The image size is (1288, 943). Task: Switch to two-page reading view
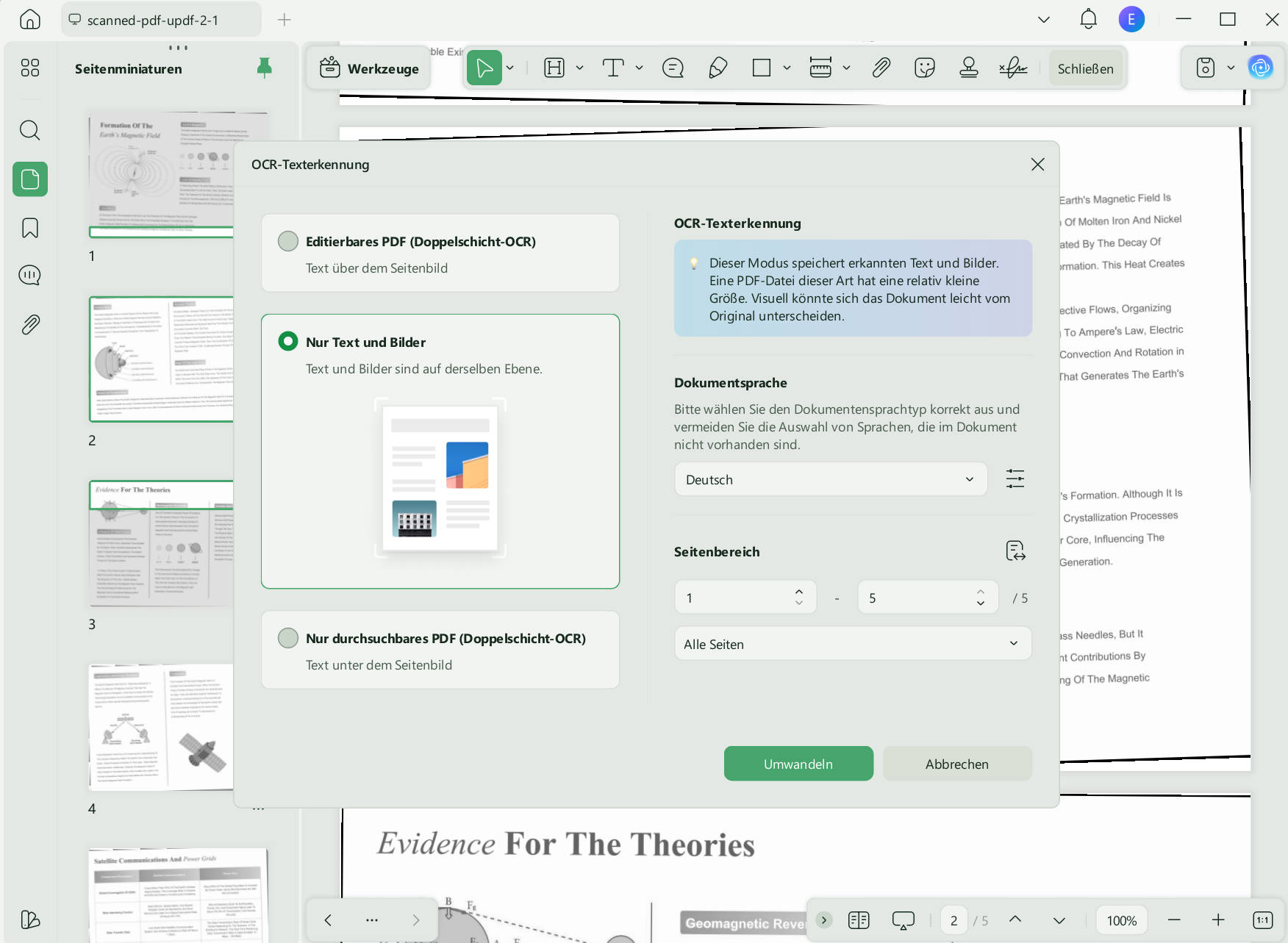click(x=859, y=920)
